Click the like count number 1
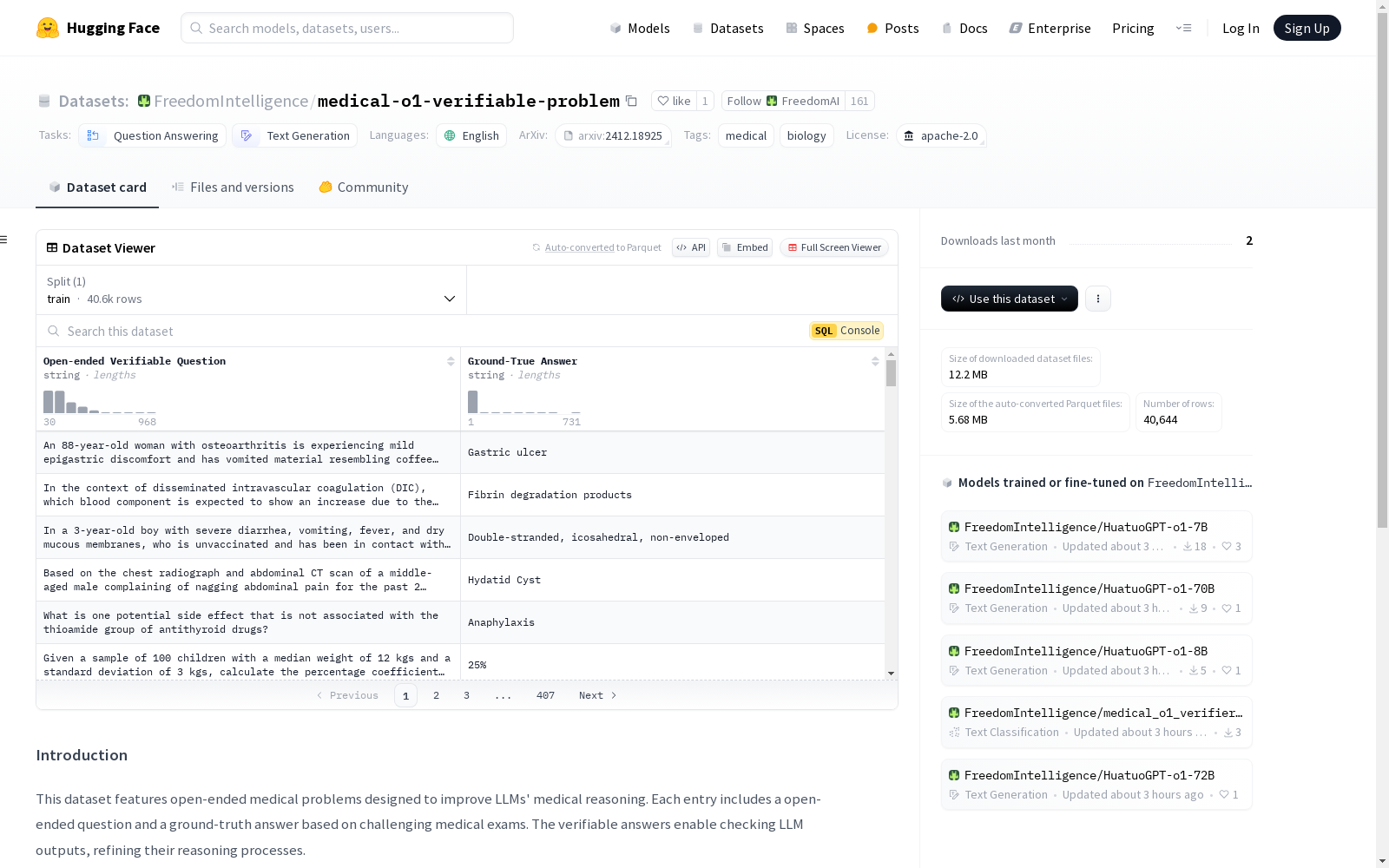The width and height of the screenshot is (1389, 868). click(x=705, y=101)
